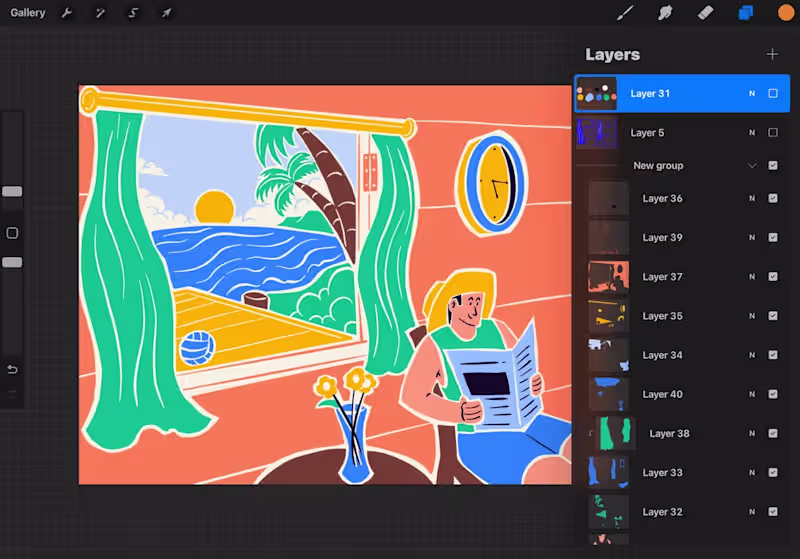Select the Smudge tool
This screenshot has height=559, width=800.
[665, 13]
